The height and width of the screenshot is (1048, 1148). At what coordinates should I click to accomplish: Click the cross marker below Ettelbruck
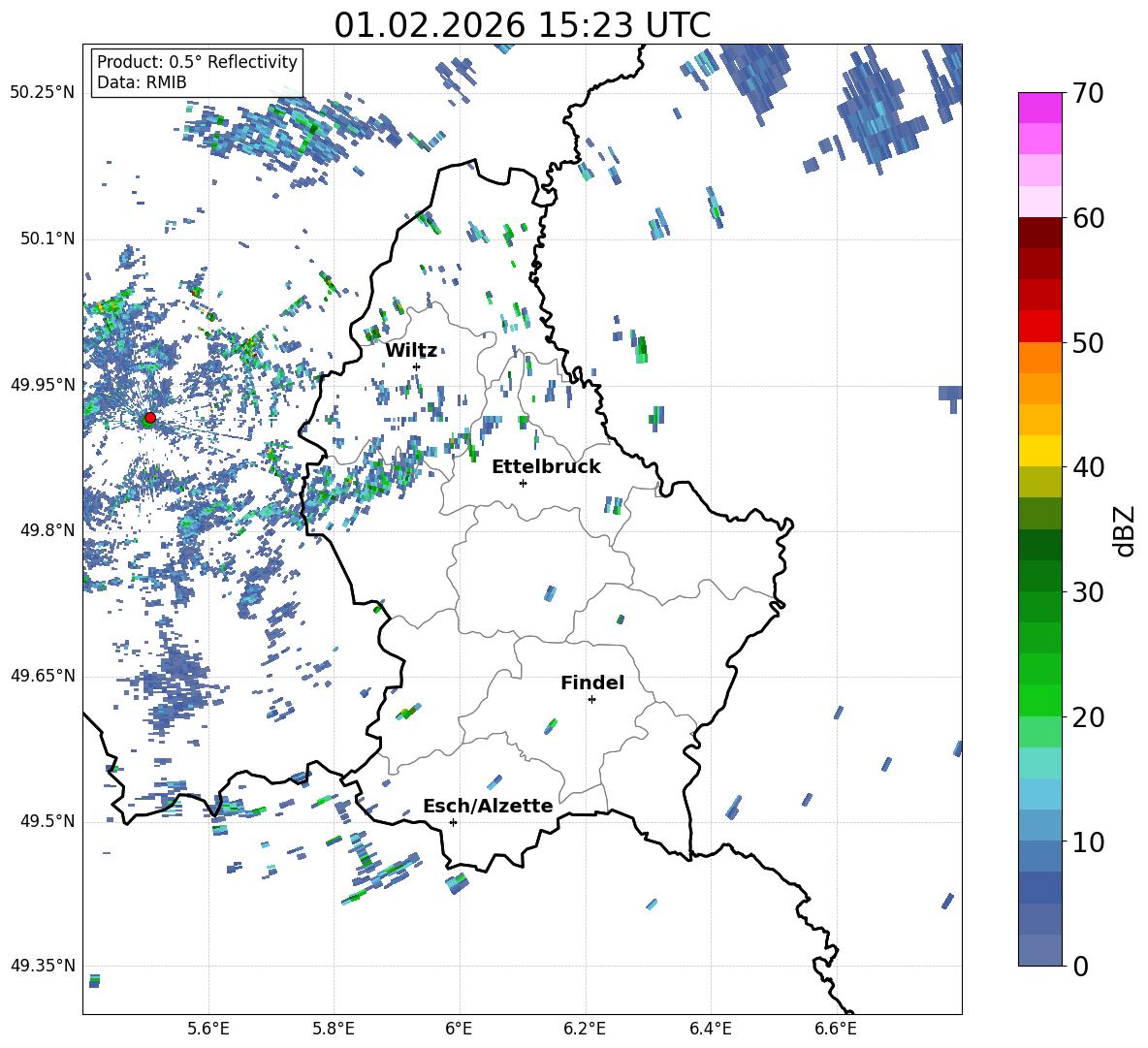click(523, 483)
